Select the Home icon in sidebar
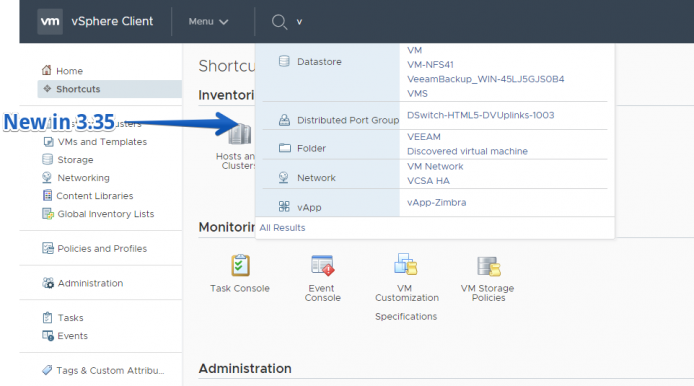This screenshot has width=694, height=386. [x=46, y=70]
